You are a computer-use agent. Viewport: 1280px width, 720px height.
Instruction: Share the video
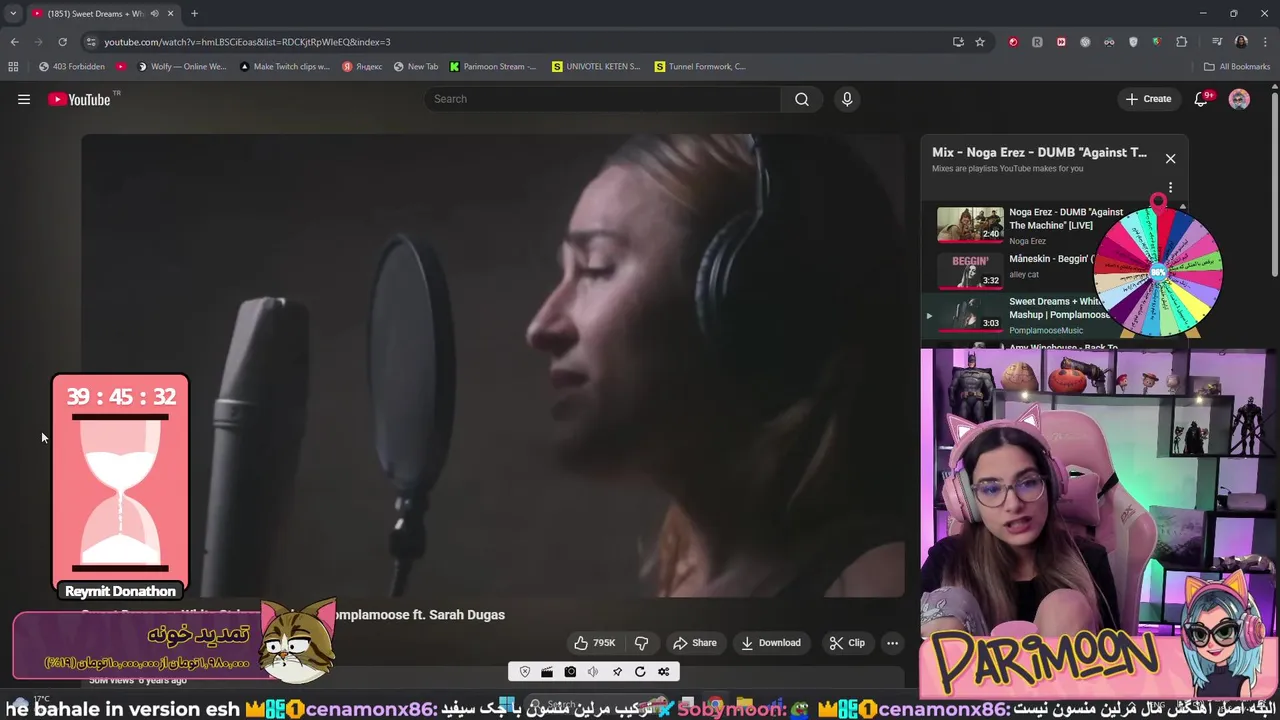click(695, 643)
